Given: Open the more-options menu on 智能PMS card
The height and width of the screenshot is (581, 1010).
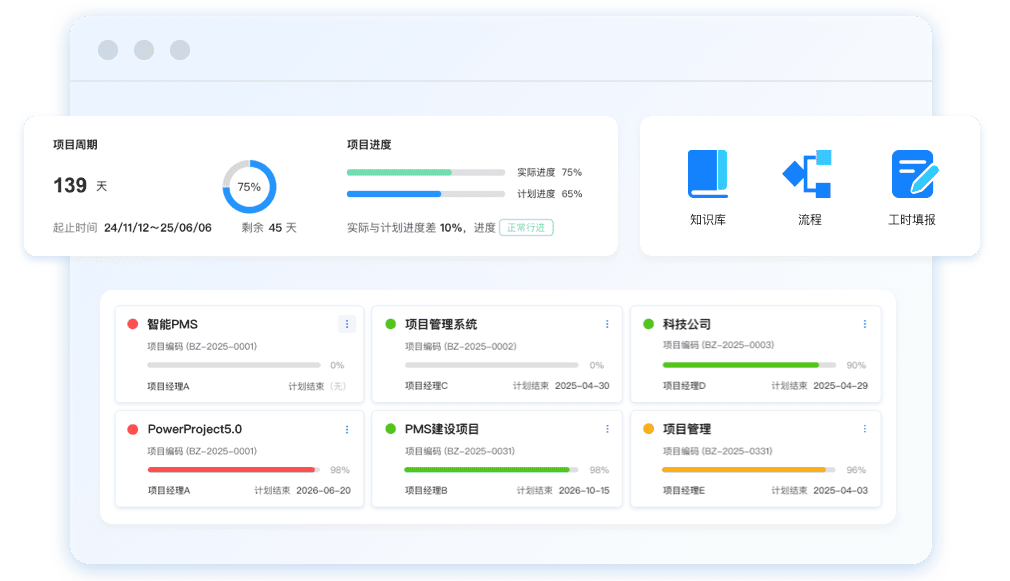Looking at the screenshot, I should coord(347,324).
